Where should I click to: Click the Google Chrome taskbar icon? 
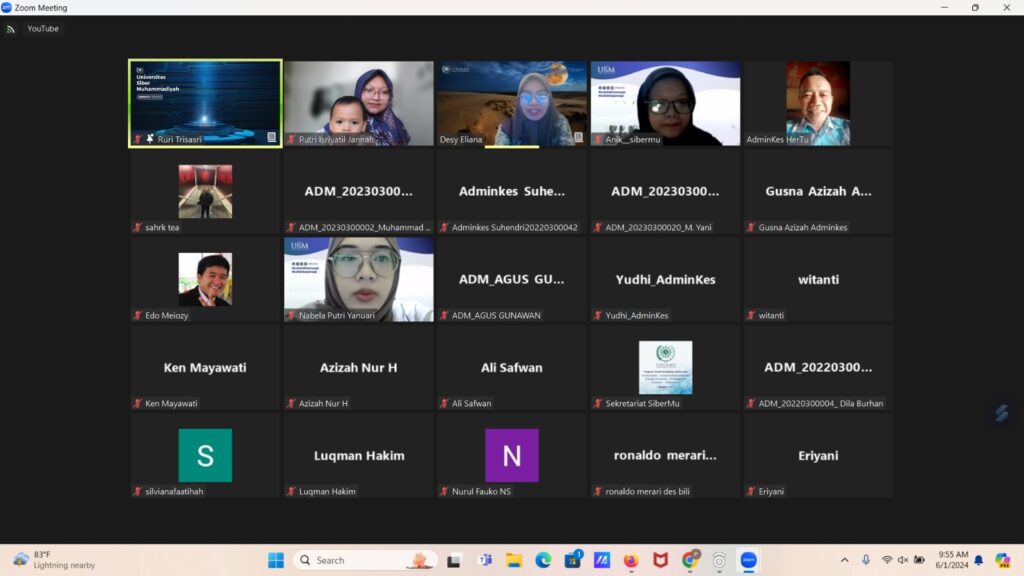[x=690, y=560]
